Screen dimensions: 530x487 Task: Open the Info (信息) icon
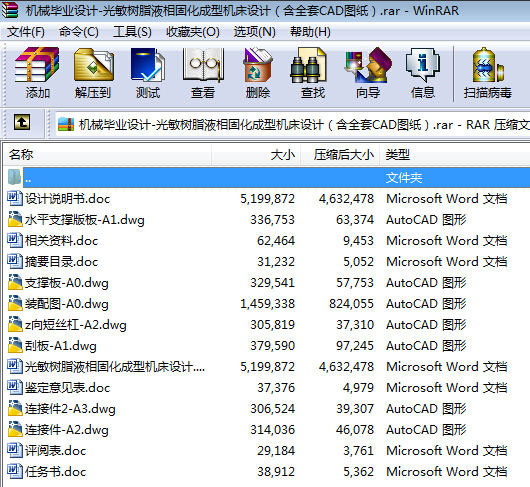(x=423, y=65)
